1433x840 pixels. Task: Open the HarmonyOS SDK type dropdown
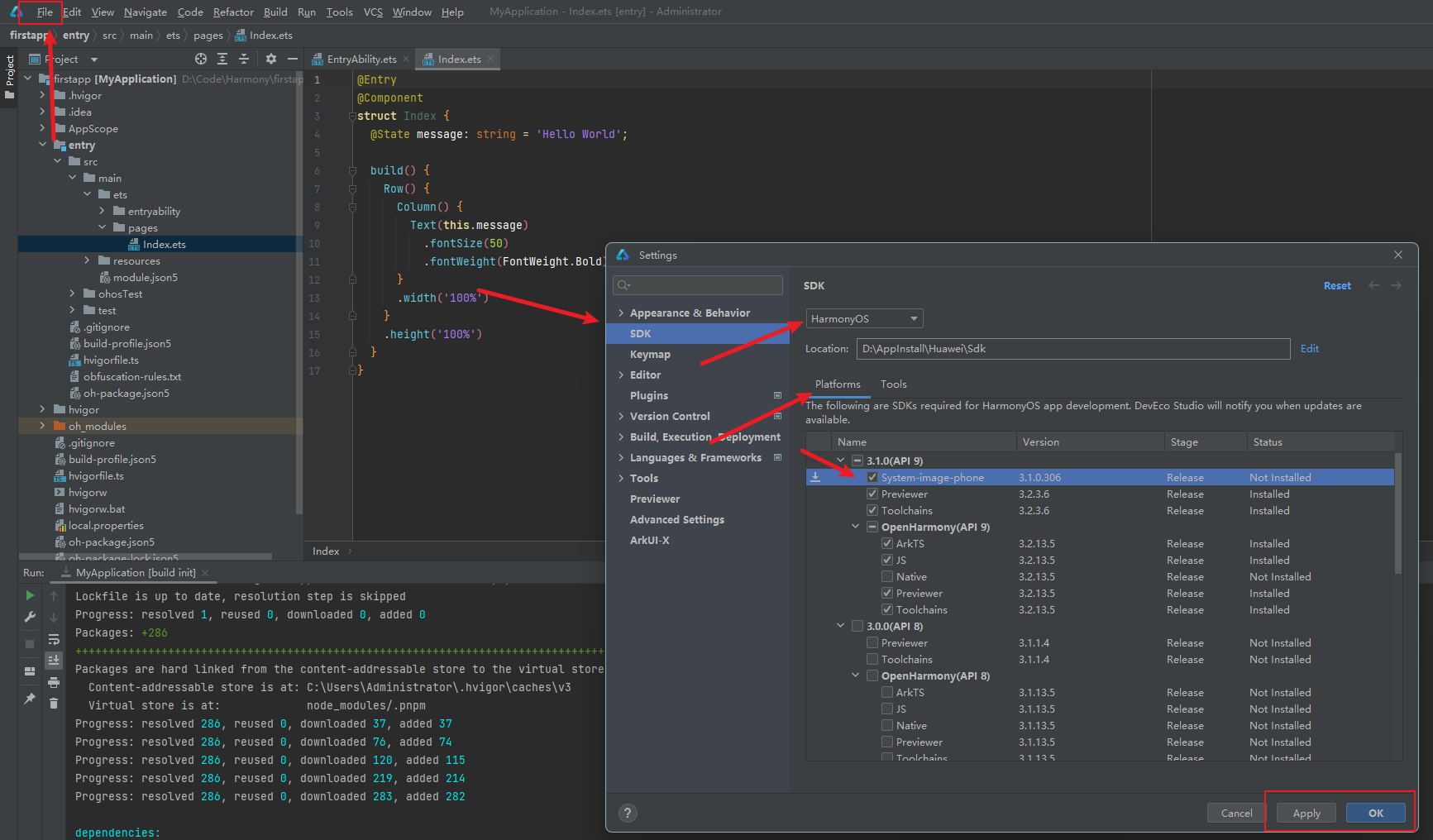[x=864, y=318]
